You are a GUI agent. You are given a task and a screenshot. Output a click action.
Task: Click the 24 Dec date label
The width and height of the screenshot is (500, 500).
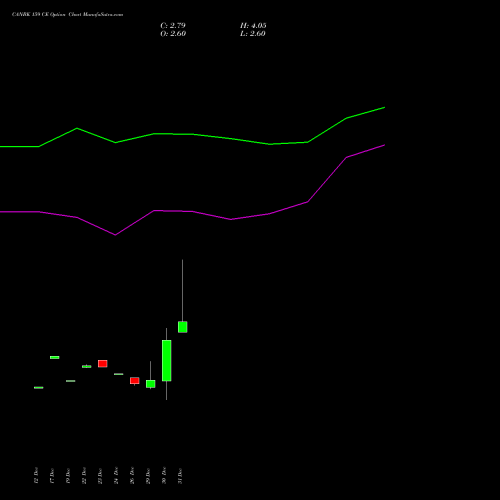click(116, 476)
